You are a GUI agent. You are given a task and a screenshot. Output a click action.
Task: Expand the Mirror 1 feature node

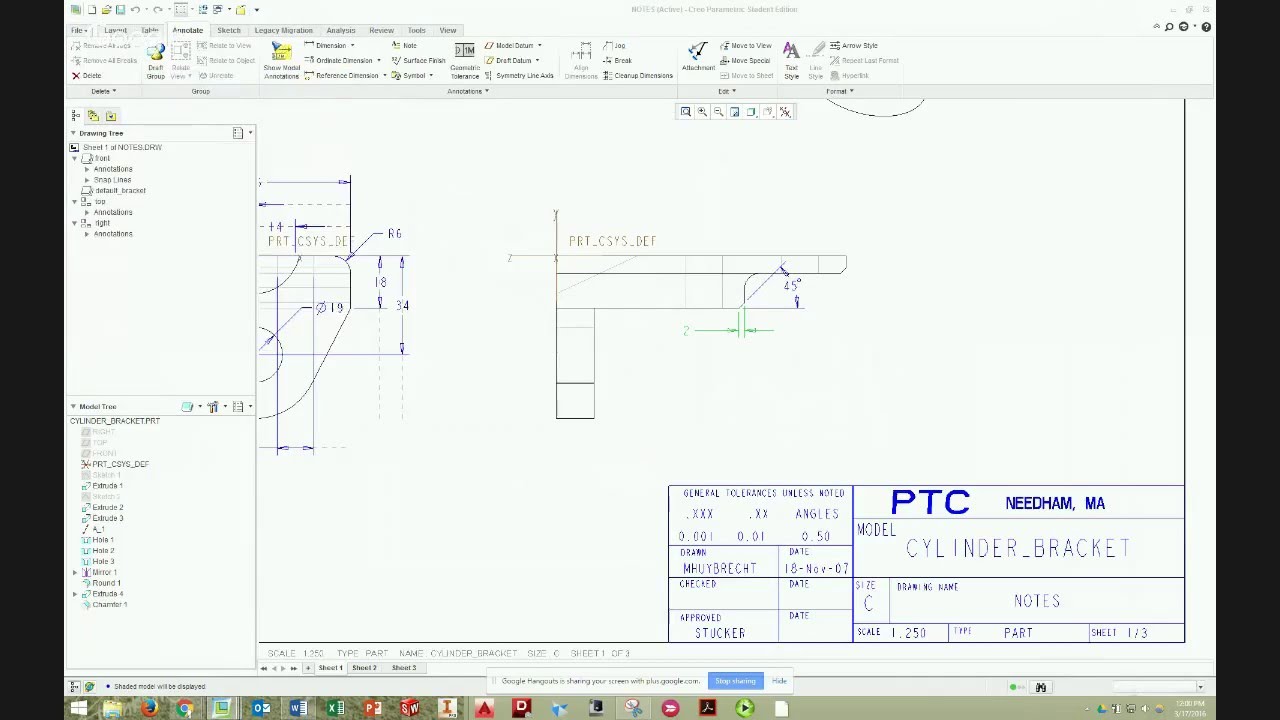[x=75, y=572]
